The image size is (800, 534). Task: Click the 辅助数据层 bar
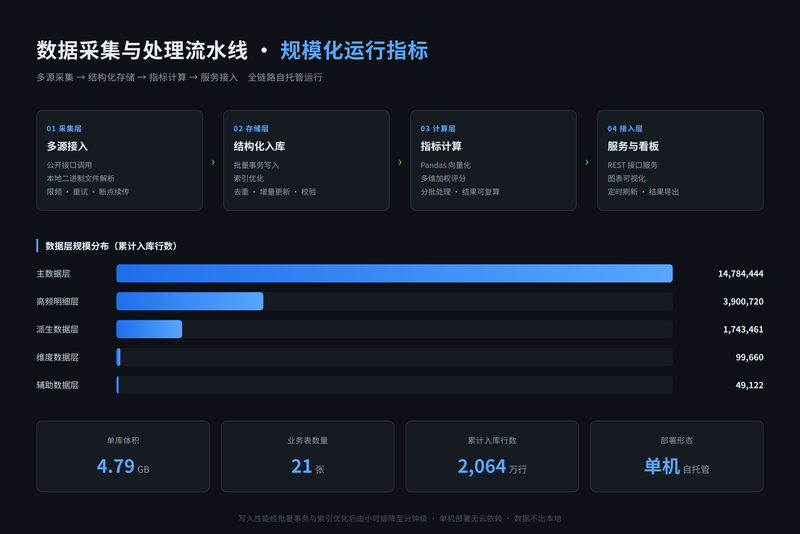click(394, 385)
